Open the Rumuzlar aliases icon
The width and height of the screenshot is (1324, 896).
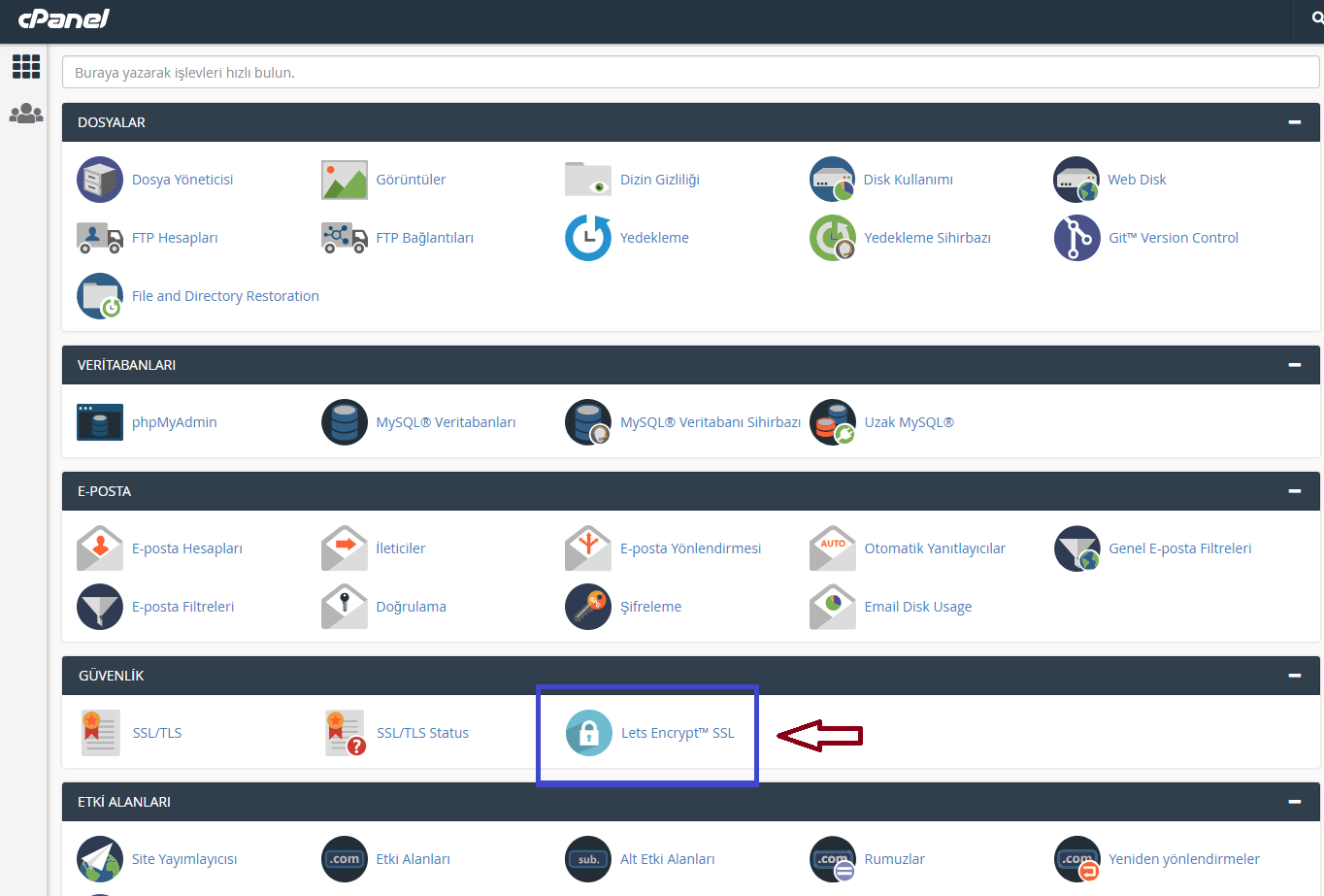tap(833, 859)
